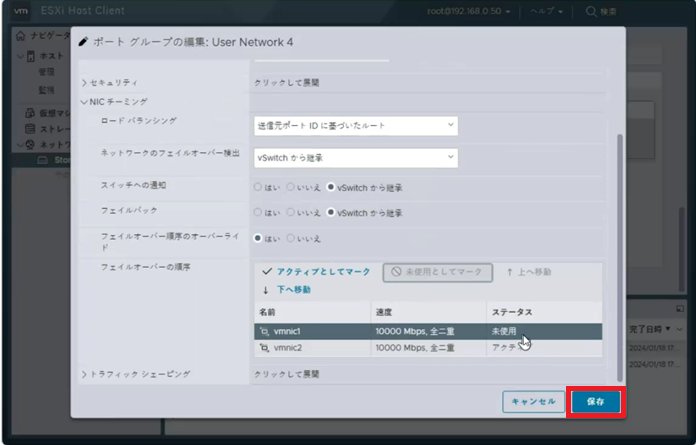Screen dimensions: 696x445
Task: Click 完了日時 column header in background
Action: (x=646, y=329)
